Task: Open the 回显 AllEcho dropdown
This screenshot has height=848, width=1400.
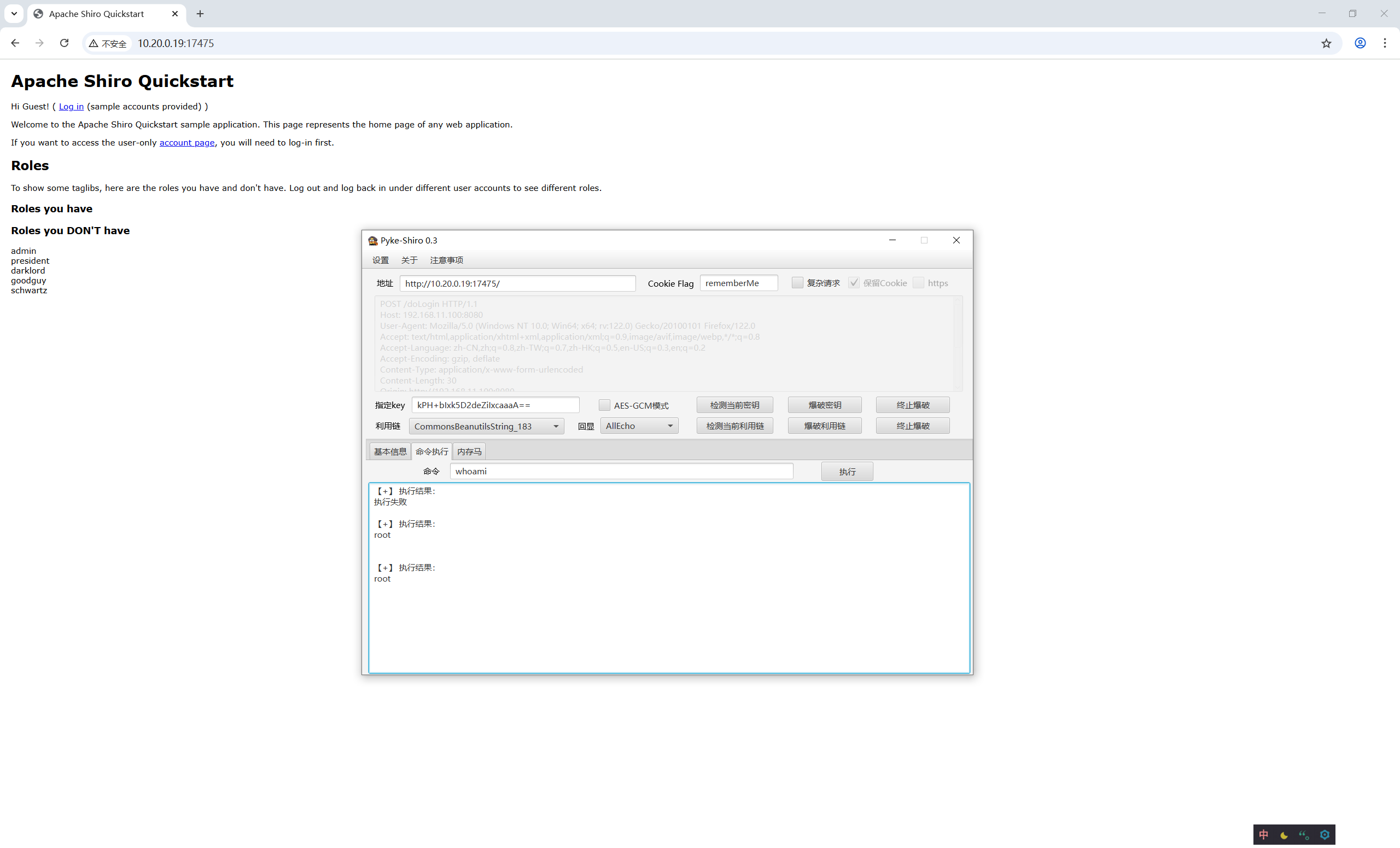Action: 639,426
